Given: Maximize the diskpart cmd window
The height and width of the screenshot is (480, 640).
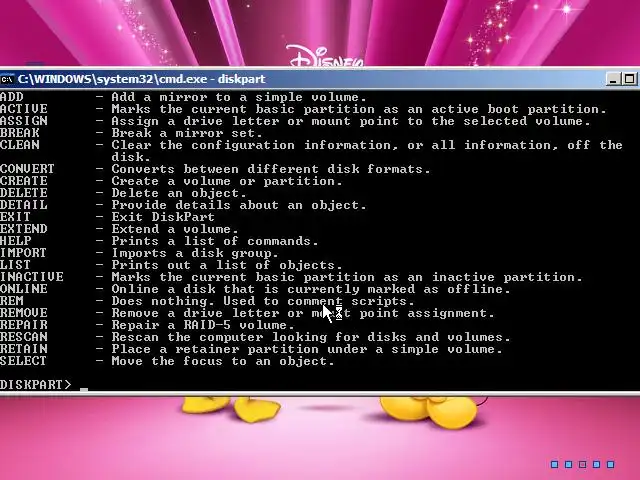Looking at the screenshot, I should (x=629, y=79).
